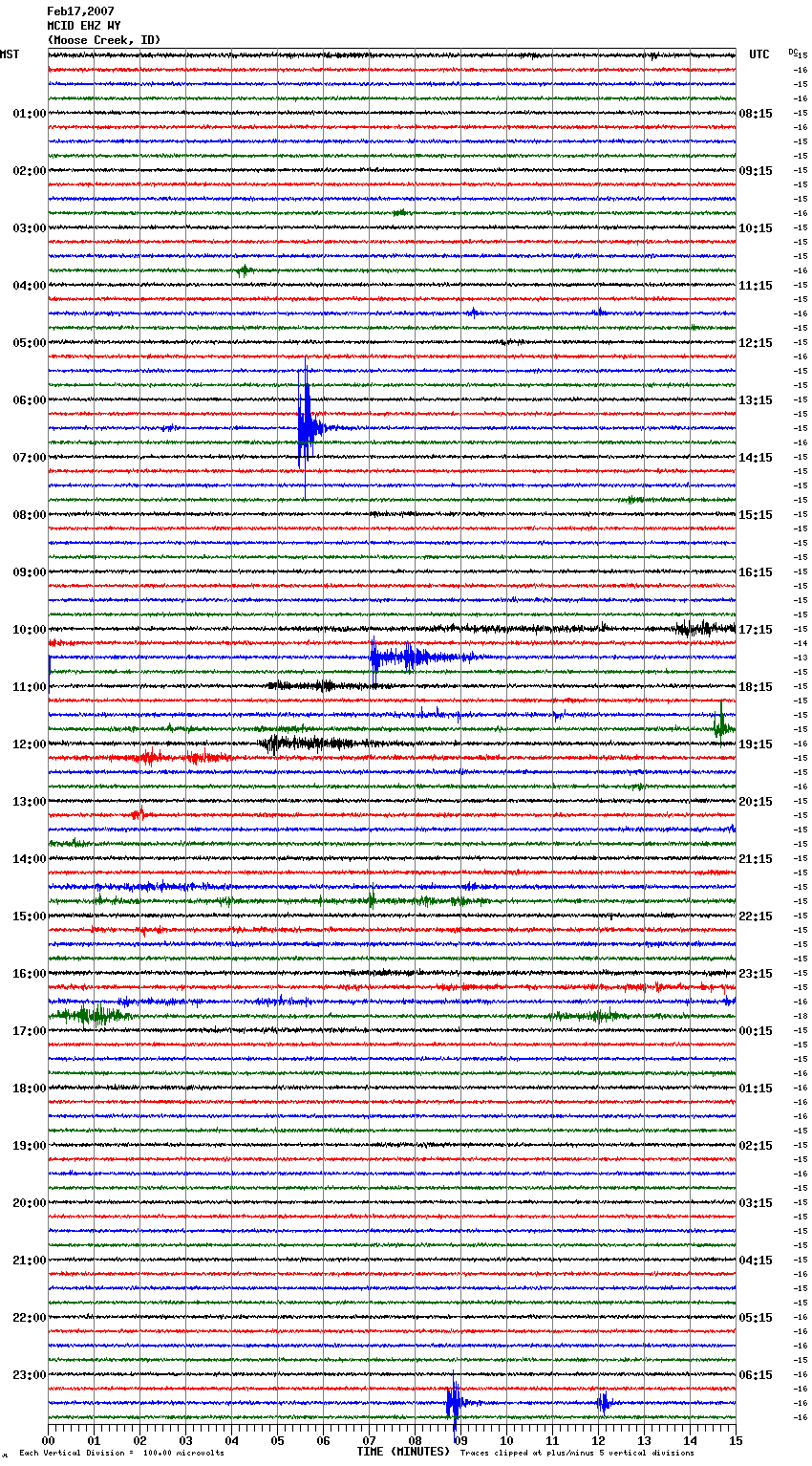Select the 22:00 MST hour label
Image resolution: width=812 pixels, height=1466 pixels.
pyautogui.click(x=30, y=1318)
